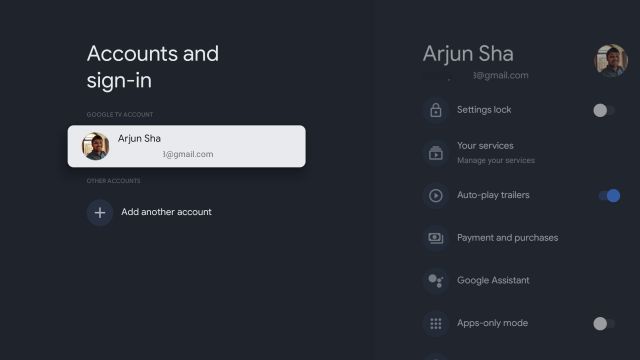The image size is (640, 360).
Task: Click the Settings lock padlock icon
Action: tap(436, 110)
